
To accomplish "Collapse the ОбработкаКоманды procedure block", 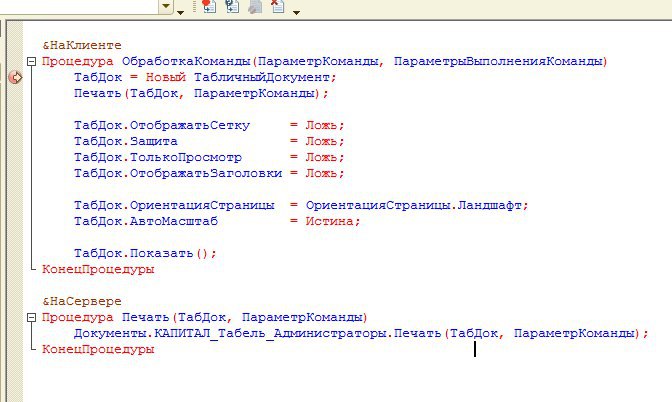I will coord(31,62).
